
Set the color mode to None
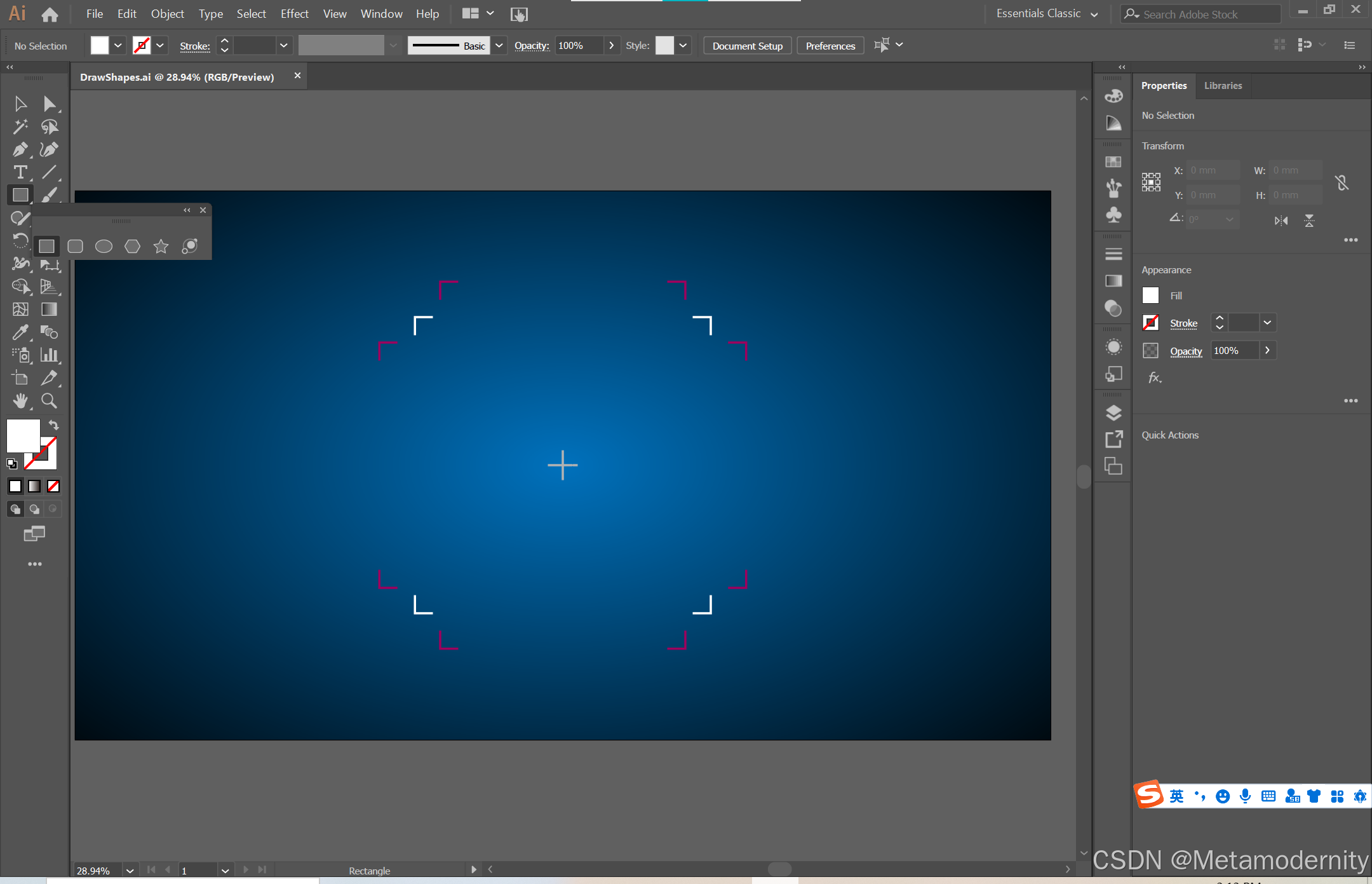click(53, 486)
